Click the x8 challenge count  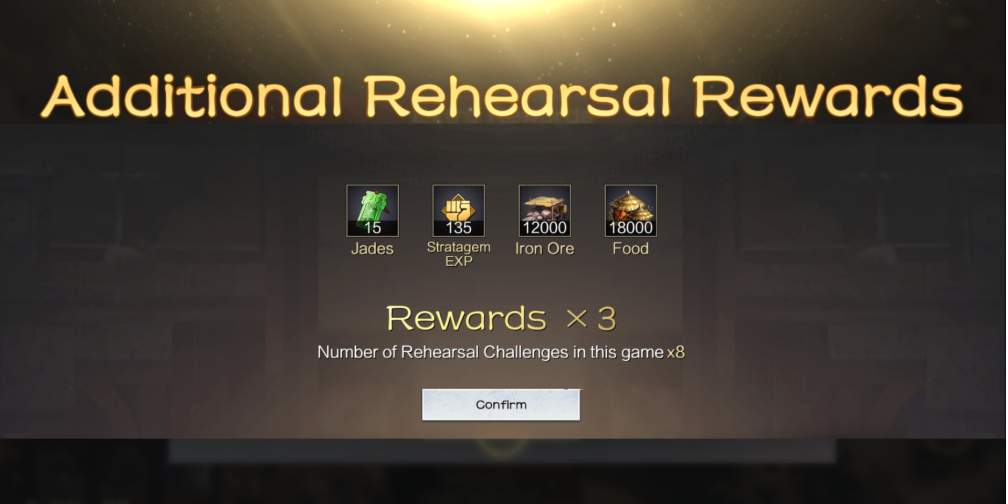[x=676, y=352]
